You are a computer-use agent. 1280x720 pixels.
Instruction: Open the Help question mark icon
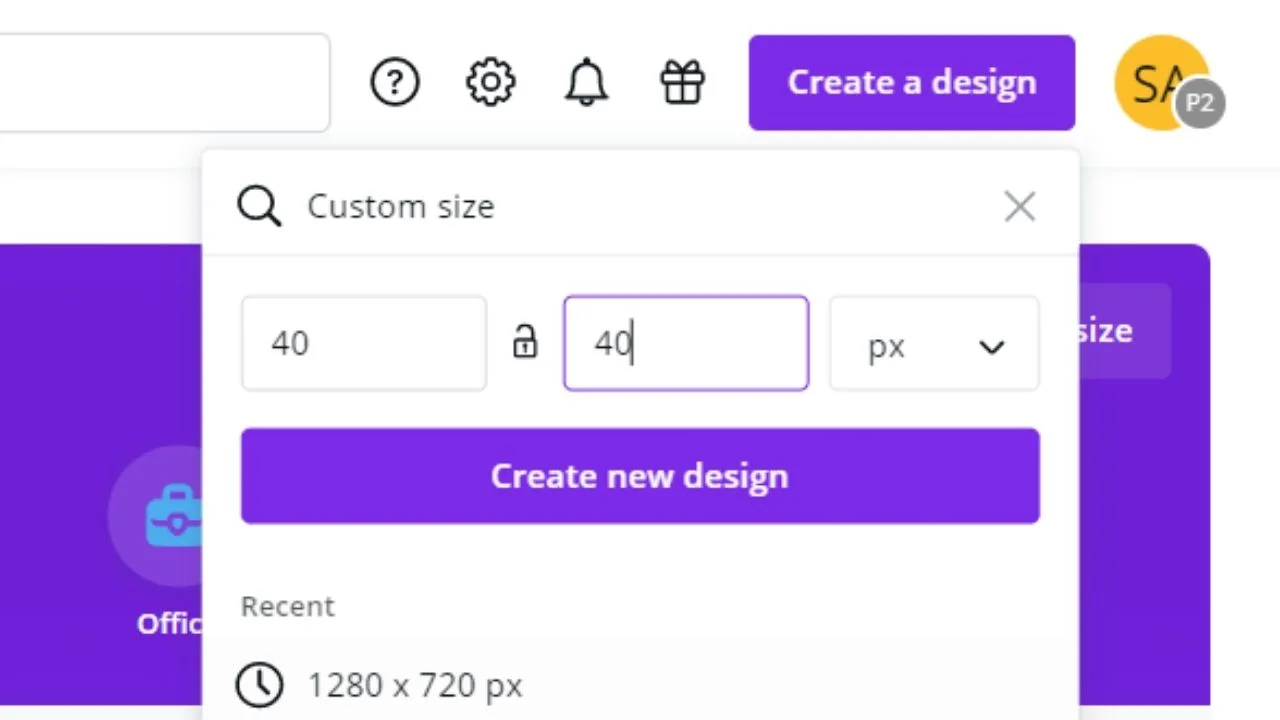[x=395, y=82]
